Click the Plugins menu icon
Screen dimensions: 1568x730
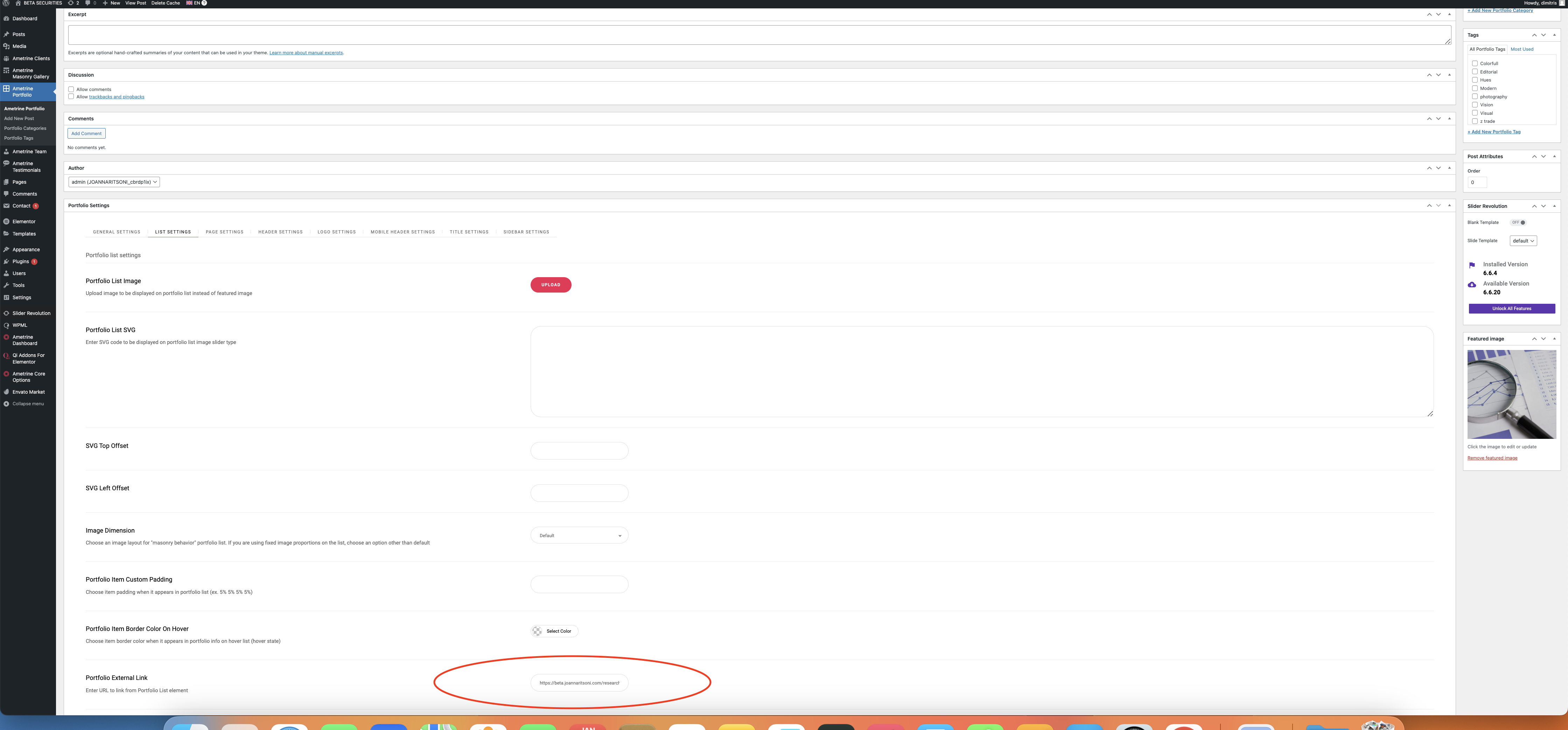pos(6,262)
